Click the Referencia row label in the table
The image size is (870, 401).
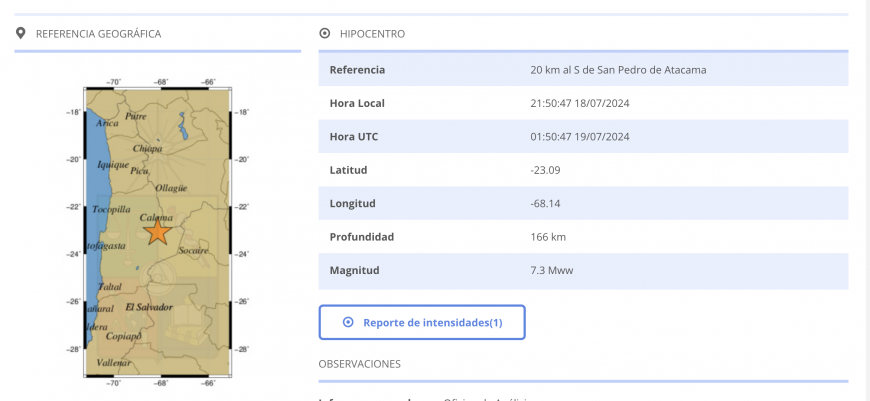tap(357, 70)
